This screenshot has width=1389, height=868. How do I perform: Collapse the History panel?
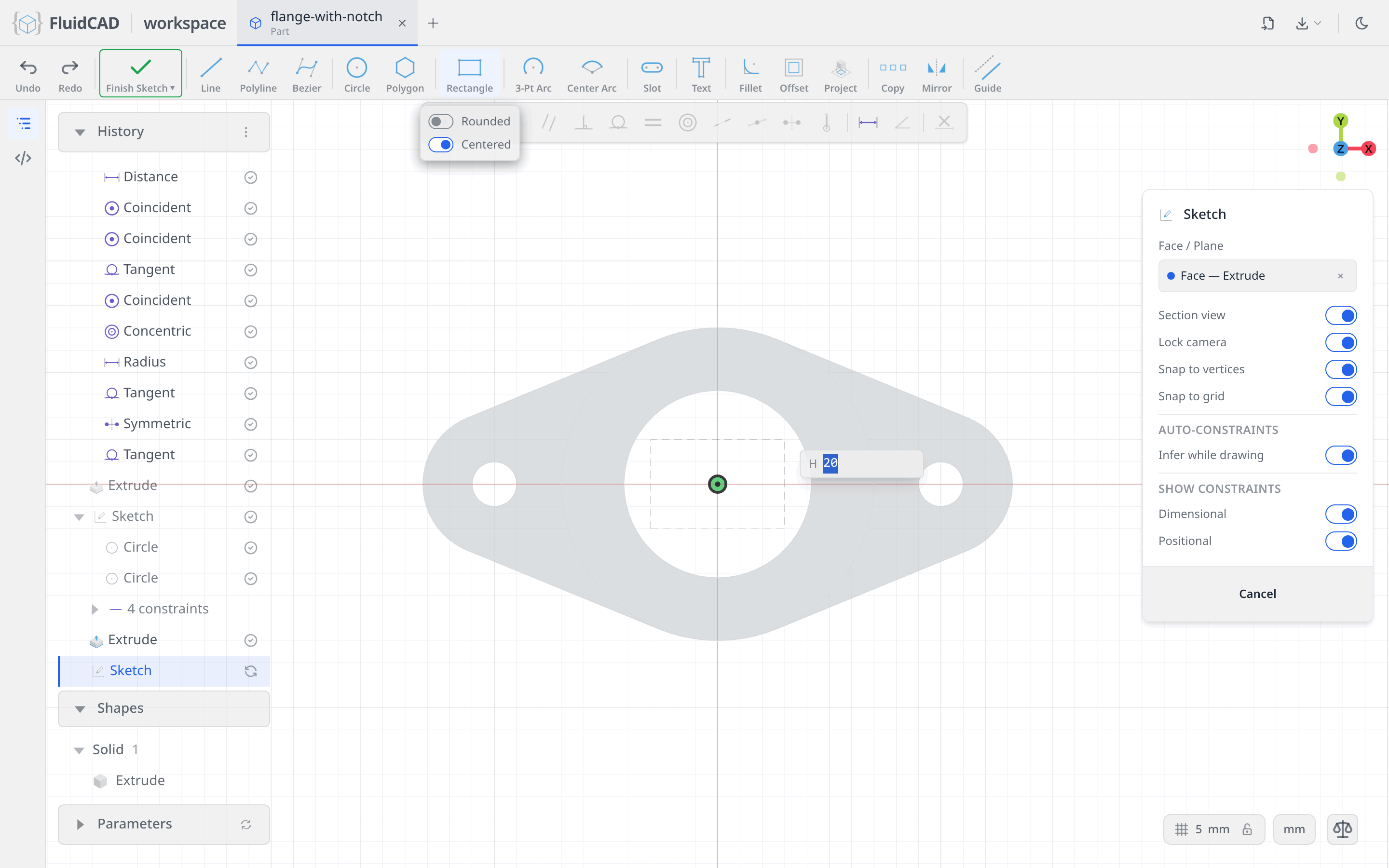click(81, 132)
